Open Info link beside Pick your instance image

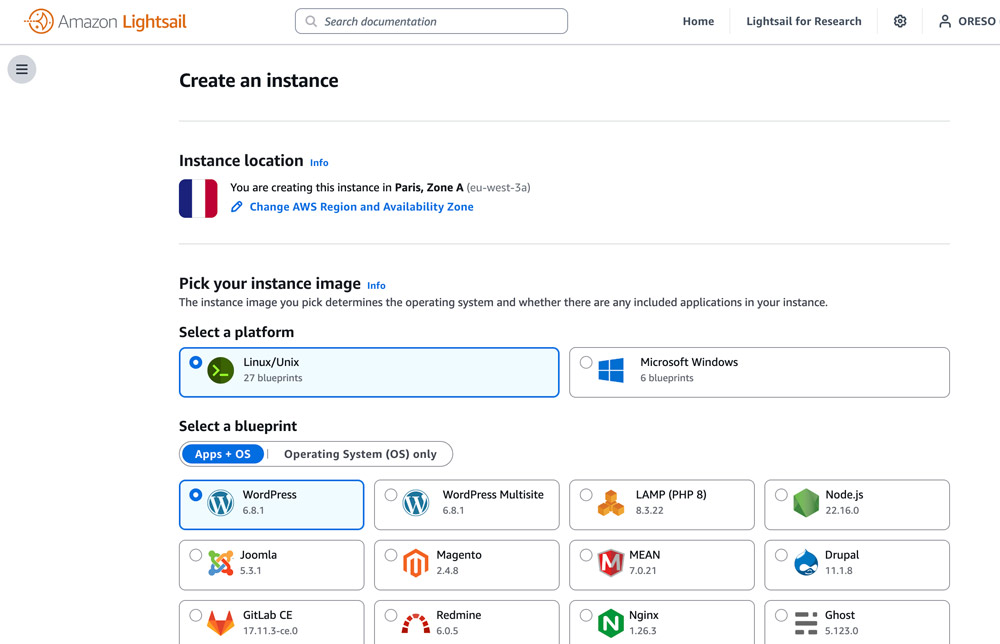pos(376,286)
